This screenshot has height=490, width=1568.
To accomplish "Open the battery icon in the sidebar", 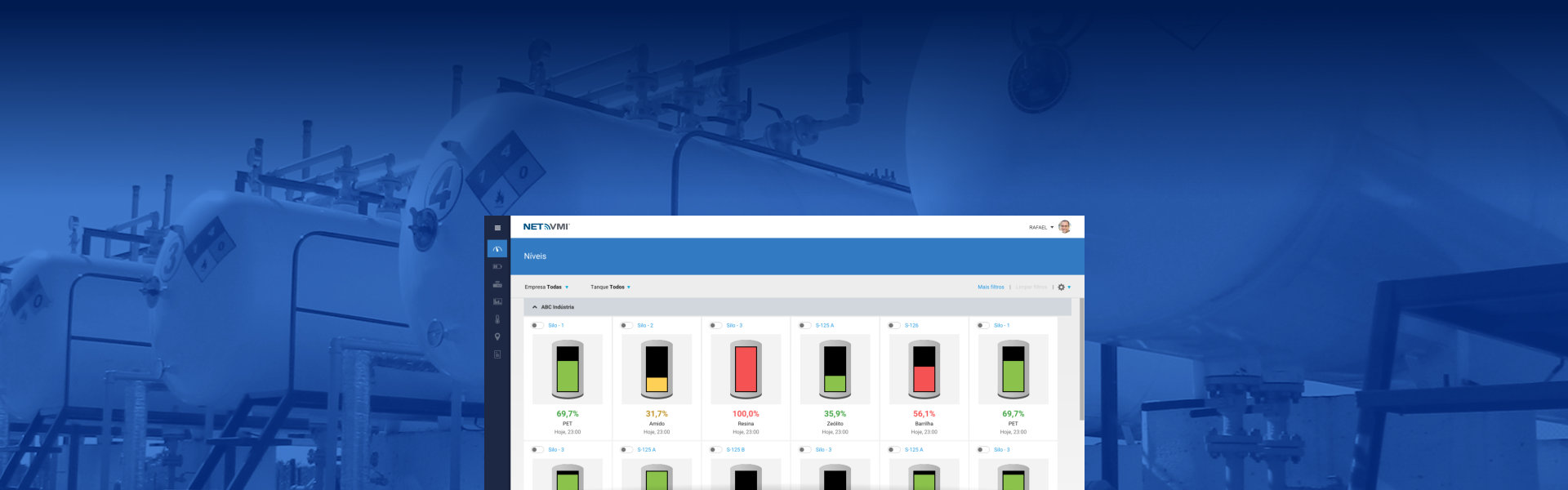I will coord(497,267).
